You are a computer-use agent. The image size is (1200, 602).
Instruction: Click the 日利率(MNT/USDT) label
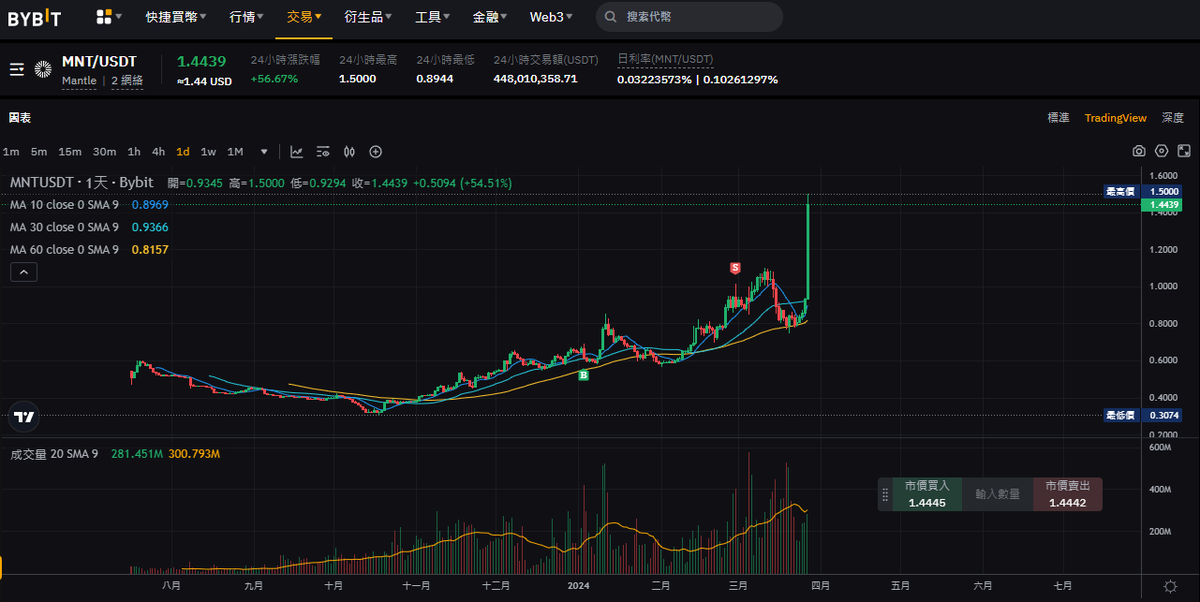coord(665,59)
